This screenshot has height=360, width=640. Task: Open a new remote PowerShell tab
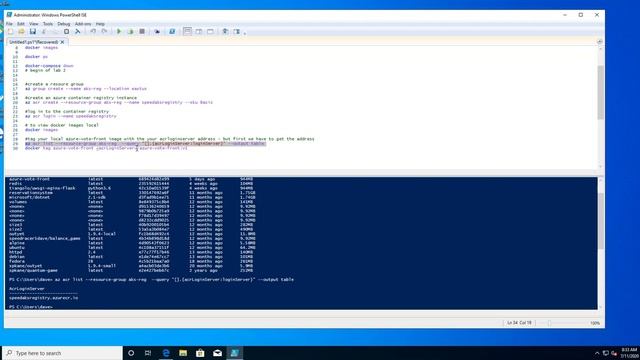[157, 31]
